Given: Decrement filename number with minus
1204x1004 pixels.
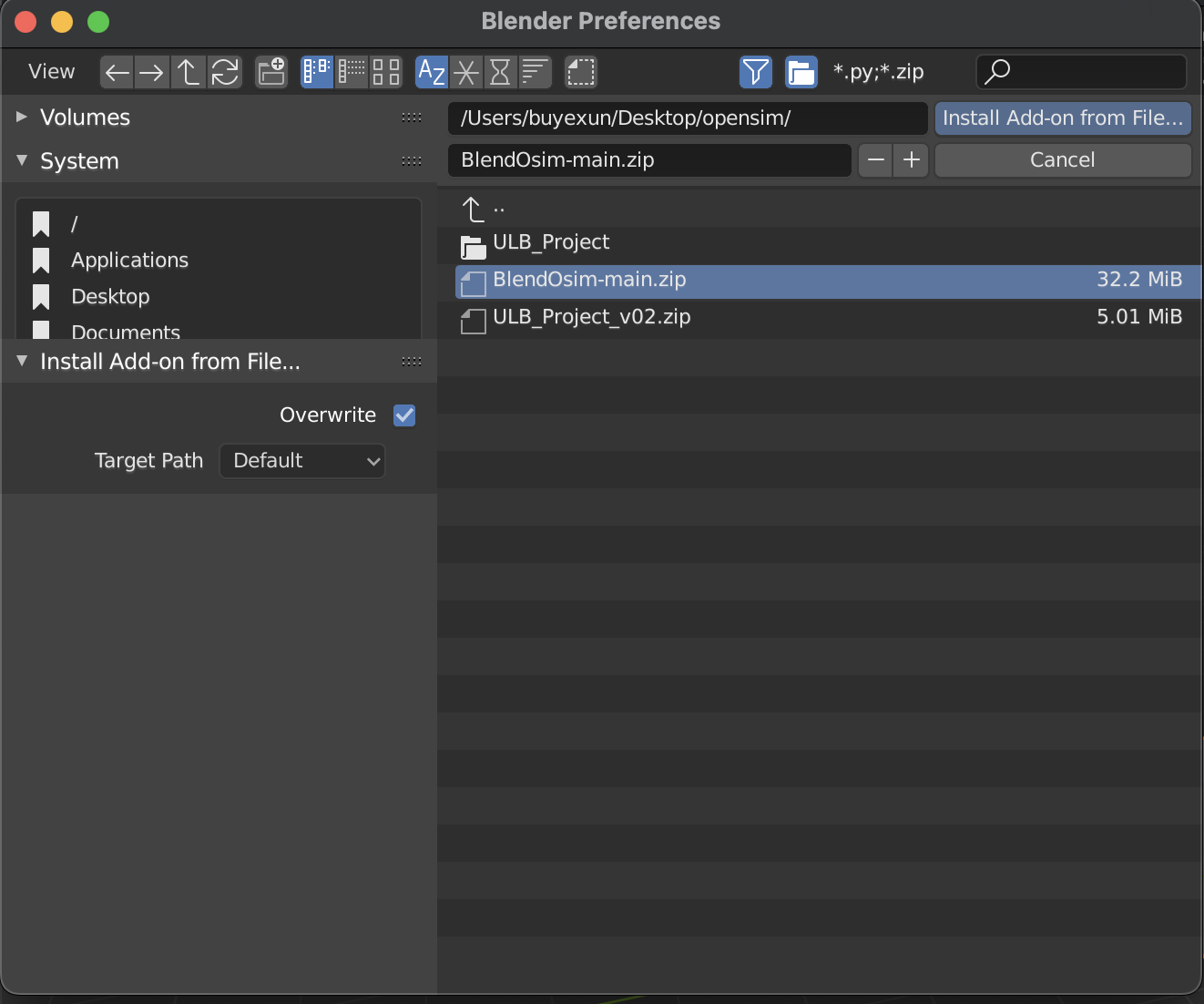Looking at the screenshot, I should click(x=876, y=160).
